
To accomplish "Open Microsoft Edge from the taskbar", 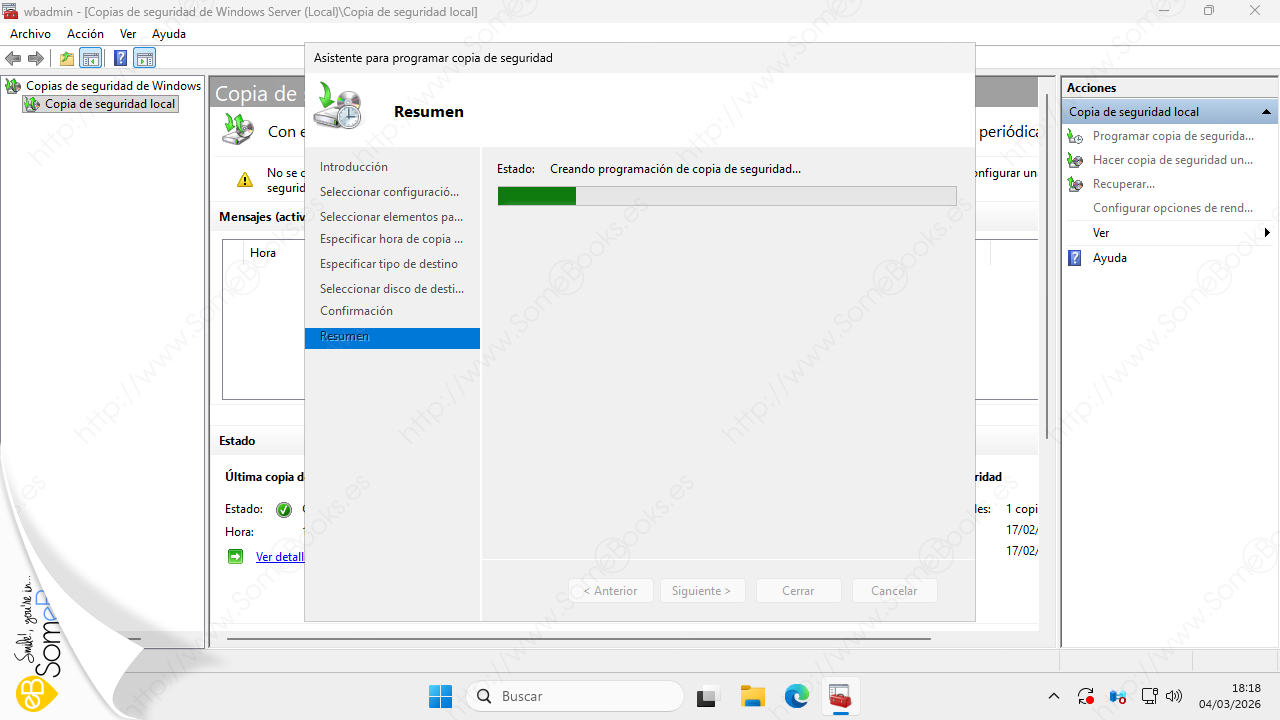I will click(796, 696).
